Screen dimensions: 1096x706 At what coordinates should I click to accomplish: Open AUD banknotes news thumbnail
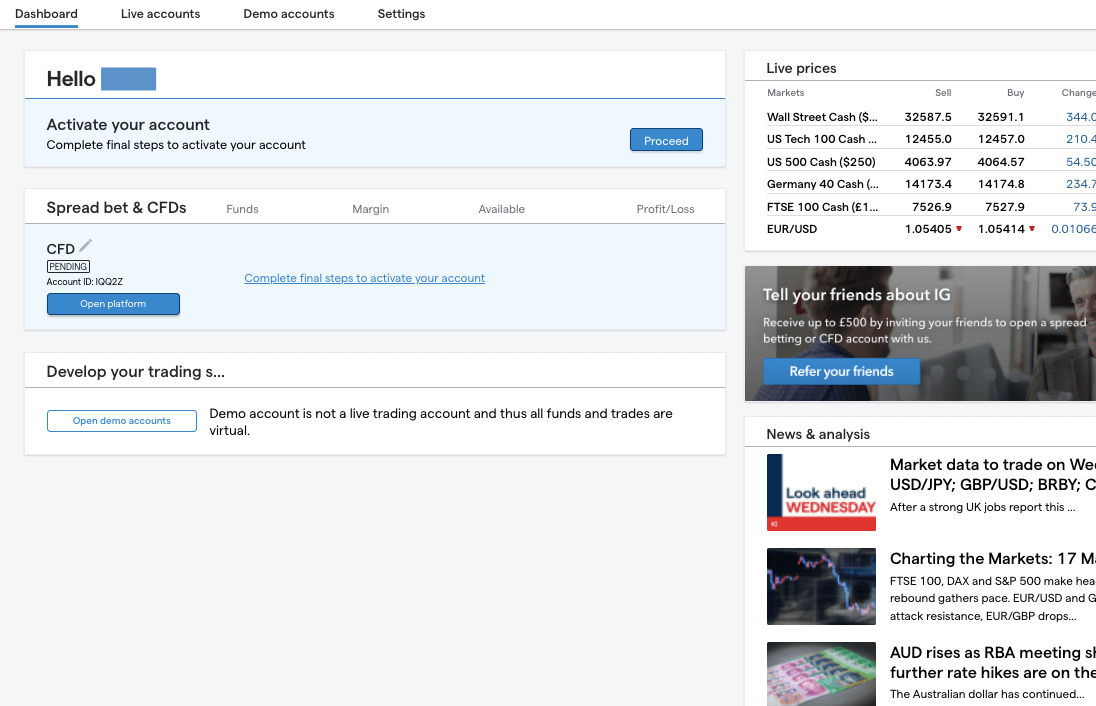click(x=821, y=674)
